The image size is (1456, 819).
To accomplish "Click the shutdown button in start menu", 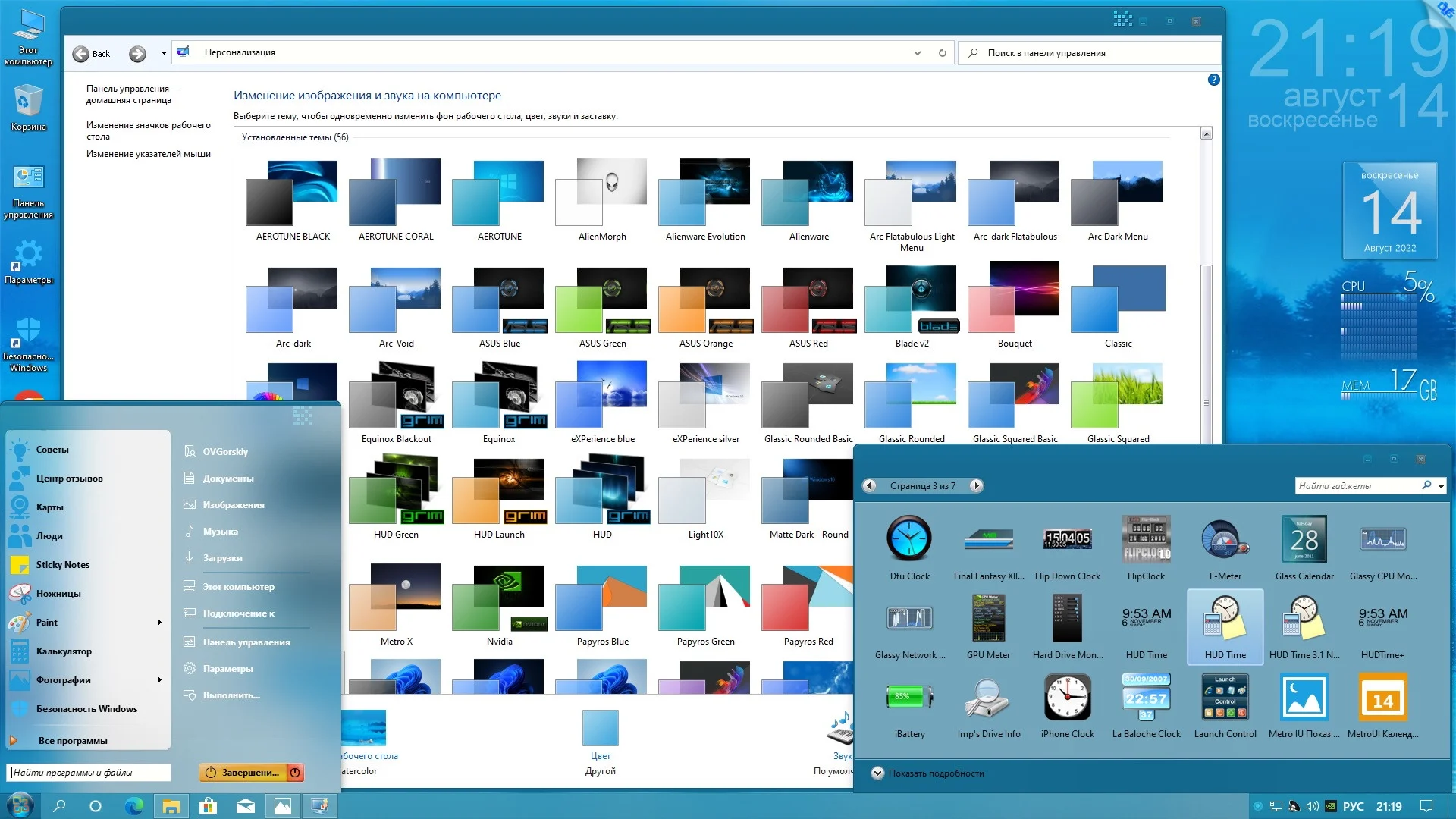I will [243, 773].
